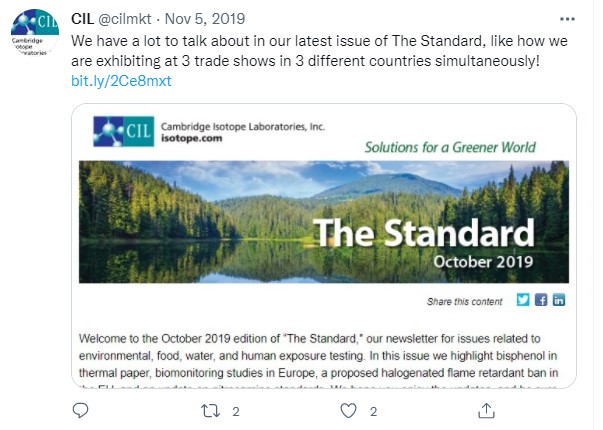
Task: Click the Facebook share icon in newsletter
Action: pos(541,300)
